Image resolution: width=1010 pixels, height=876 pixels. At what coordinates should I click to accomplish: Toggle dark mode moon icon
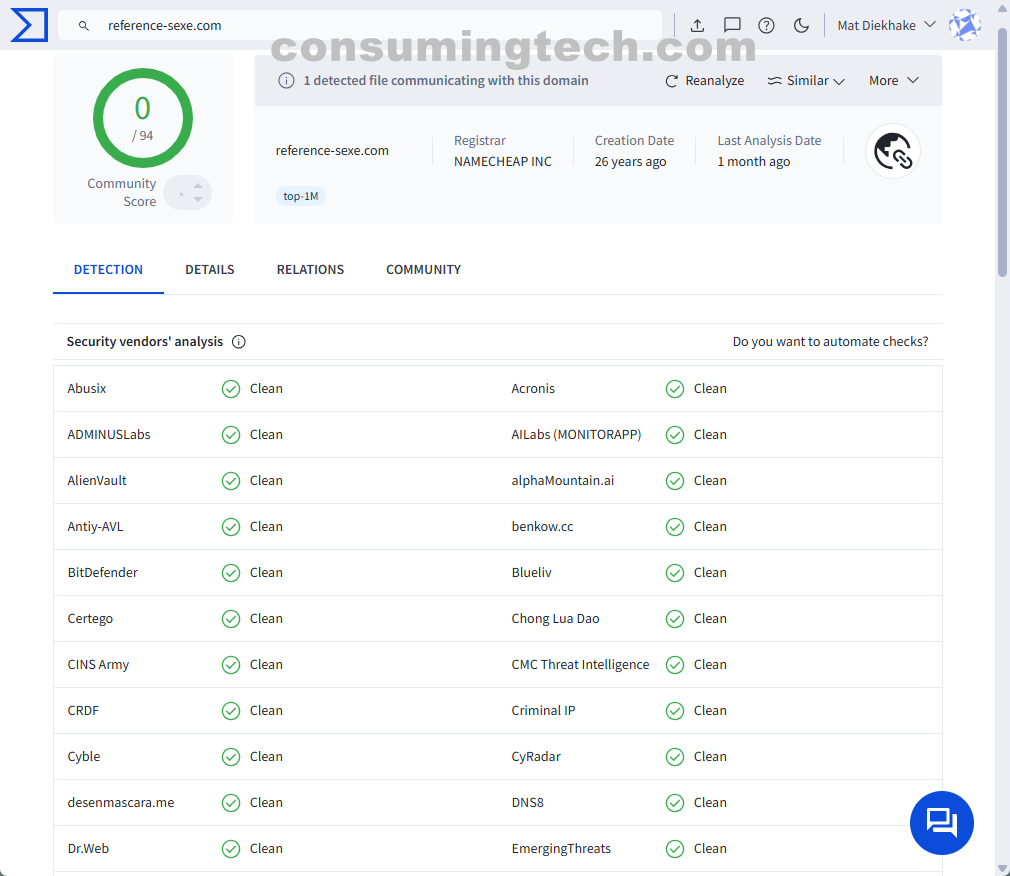point(801,25)
